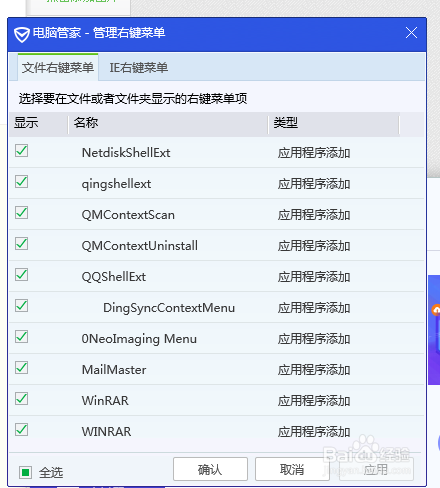Click the 确认 button
This screenshot has width=440, height=488.
pyautogui.click(x=210, y=469)
